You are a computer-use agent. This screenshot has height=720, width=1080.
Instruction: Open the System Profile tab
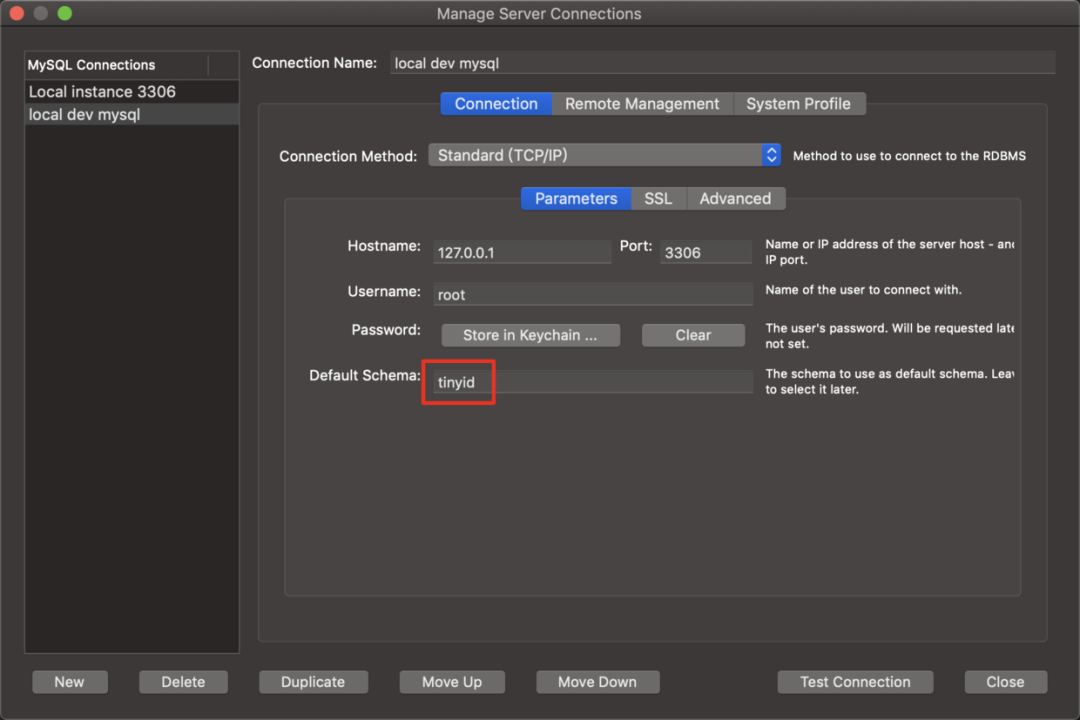pos(798,104)
